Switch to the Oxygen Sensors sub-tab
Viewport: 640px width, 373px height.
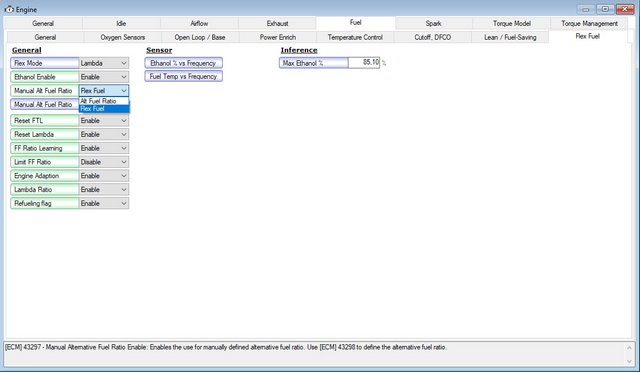pyautogui.click(x=122, y=37)
